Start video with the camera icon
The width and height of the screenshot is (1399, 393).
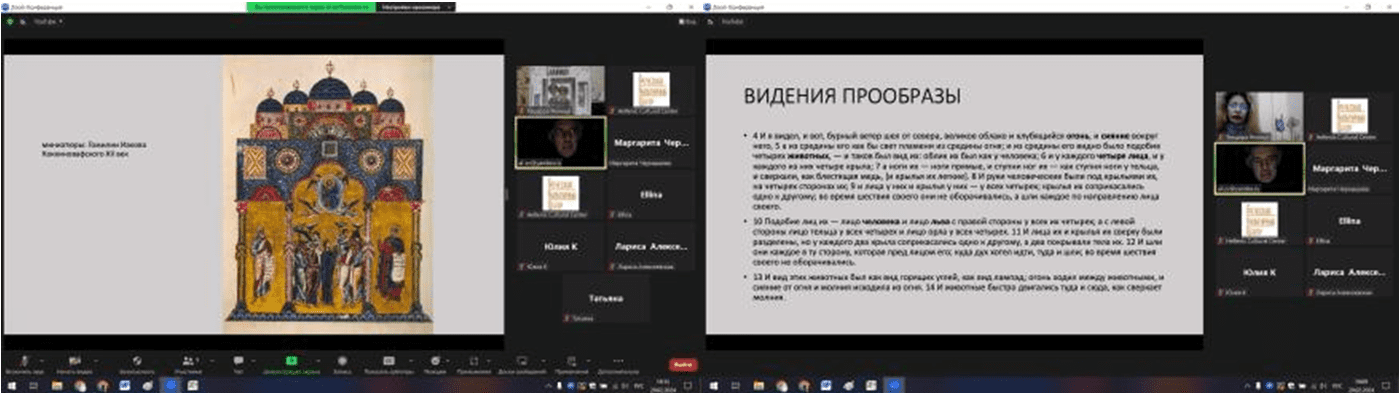75,360
